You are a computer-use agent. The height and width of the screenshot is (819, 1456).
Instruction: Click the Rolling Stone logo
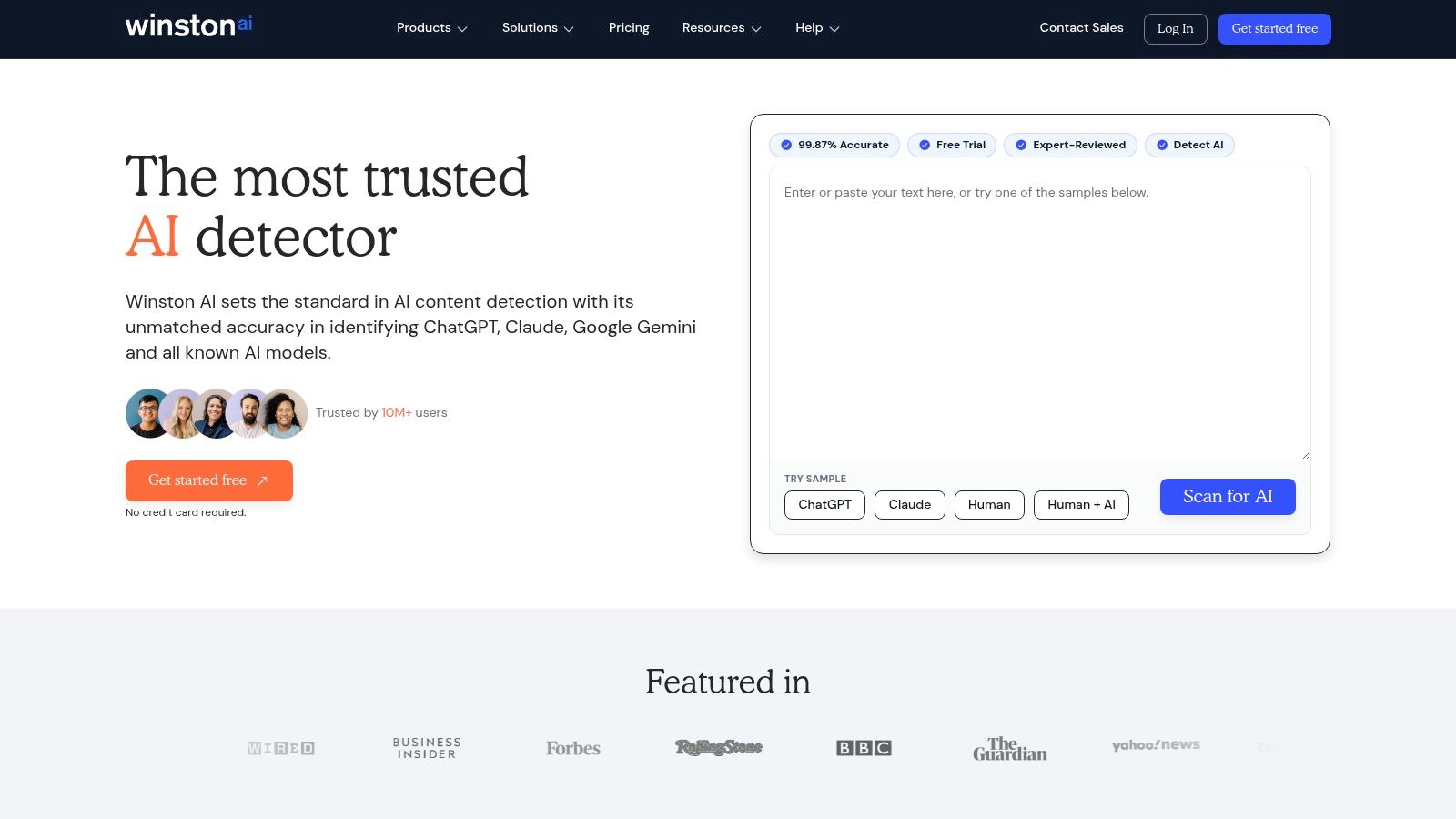pyautogui.click(x=719, y=747)
